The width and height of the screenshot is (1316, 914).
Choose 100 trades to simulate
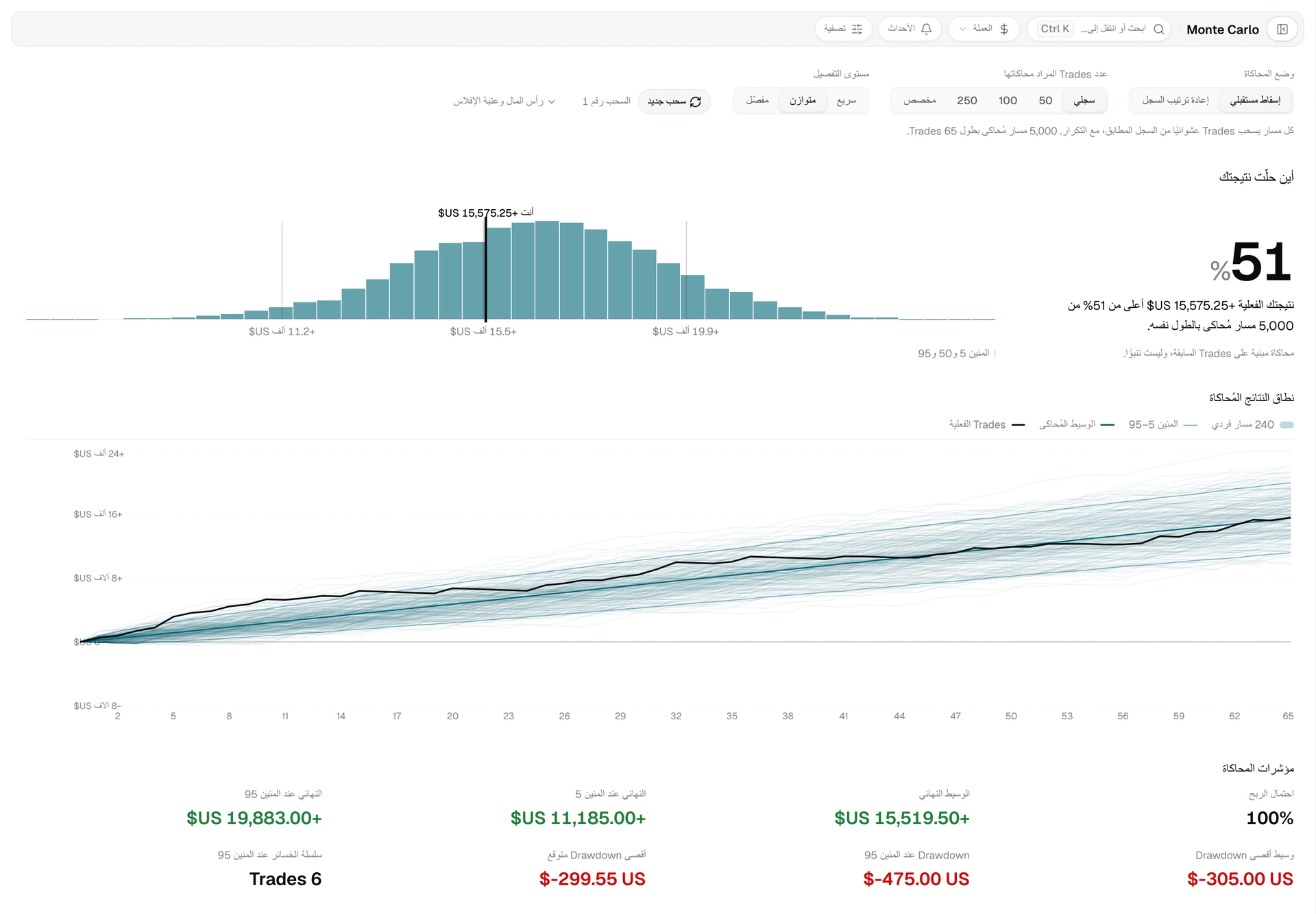pos(1008,101)
